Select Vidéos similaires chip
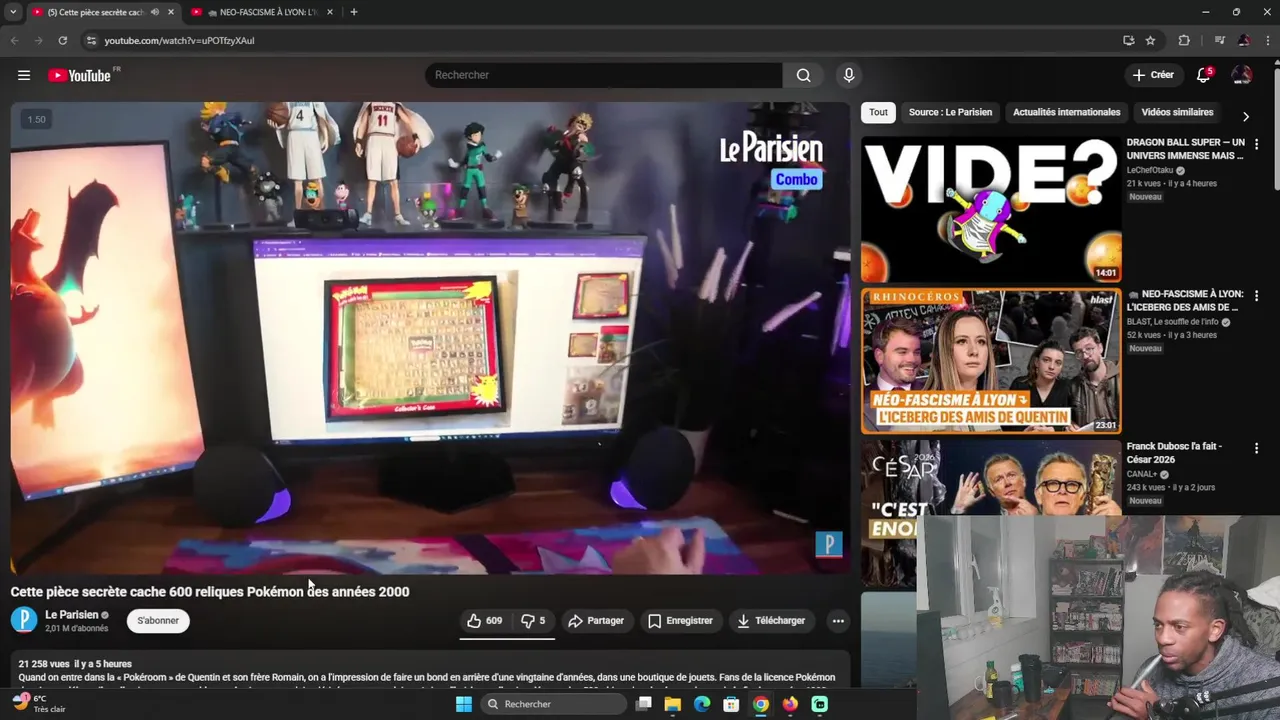Image resolution: width=1280 pixels, height=720 pixels. 1177,112
